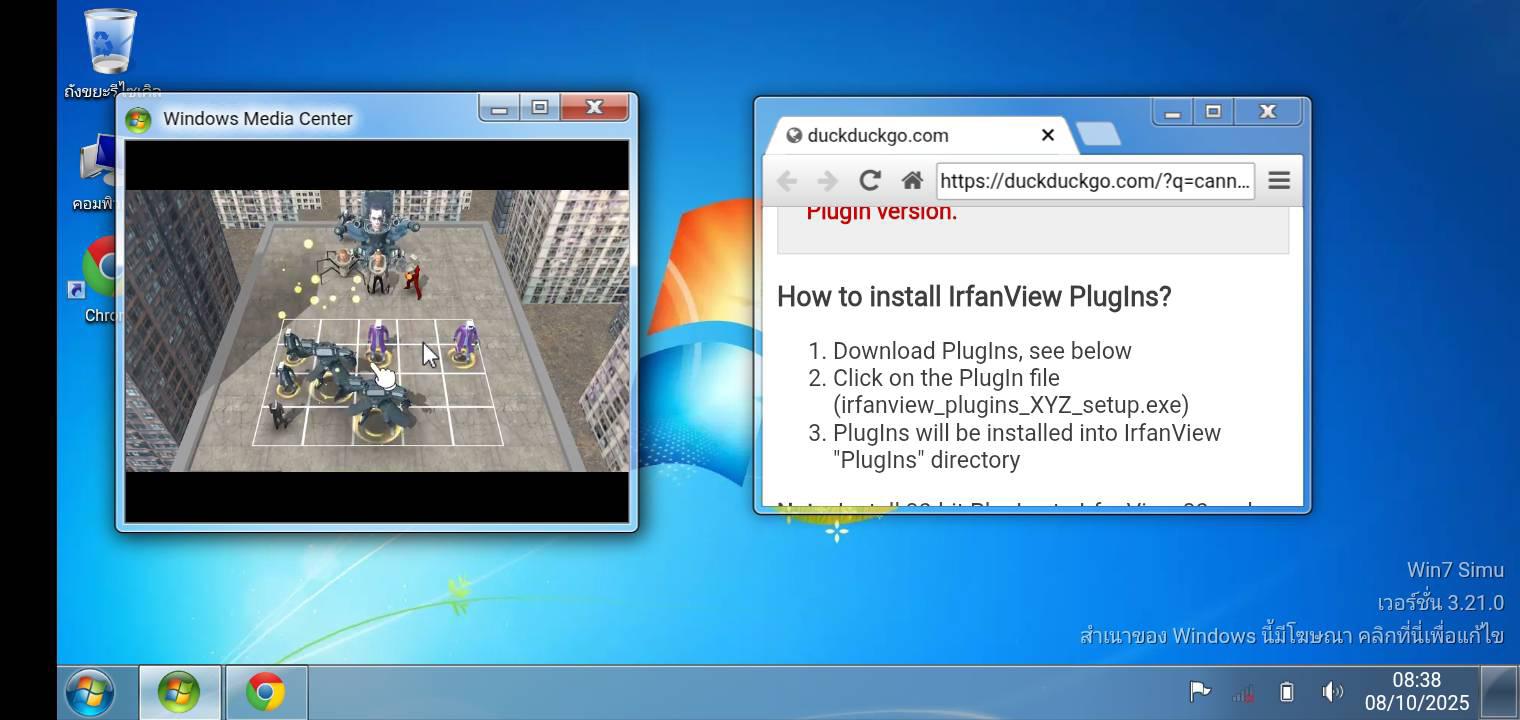Open the taskbar clock showing 08:38

pyautogui.click(x=1417, y=692)
